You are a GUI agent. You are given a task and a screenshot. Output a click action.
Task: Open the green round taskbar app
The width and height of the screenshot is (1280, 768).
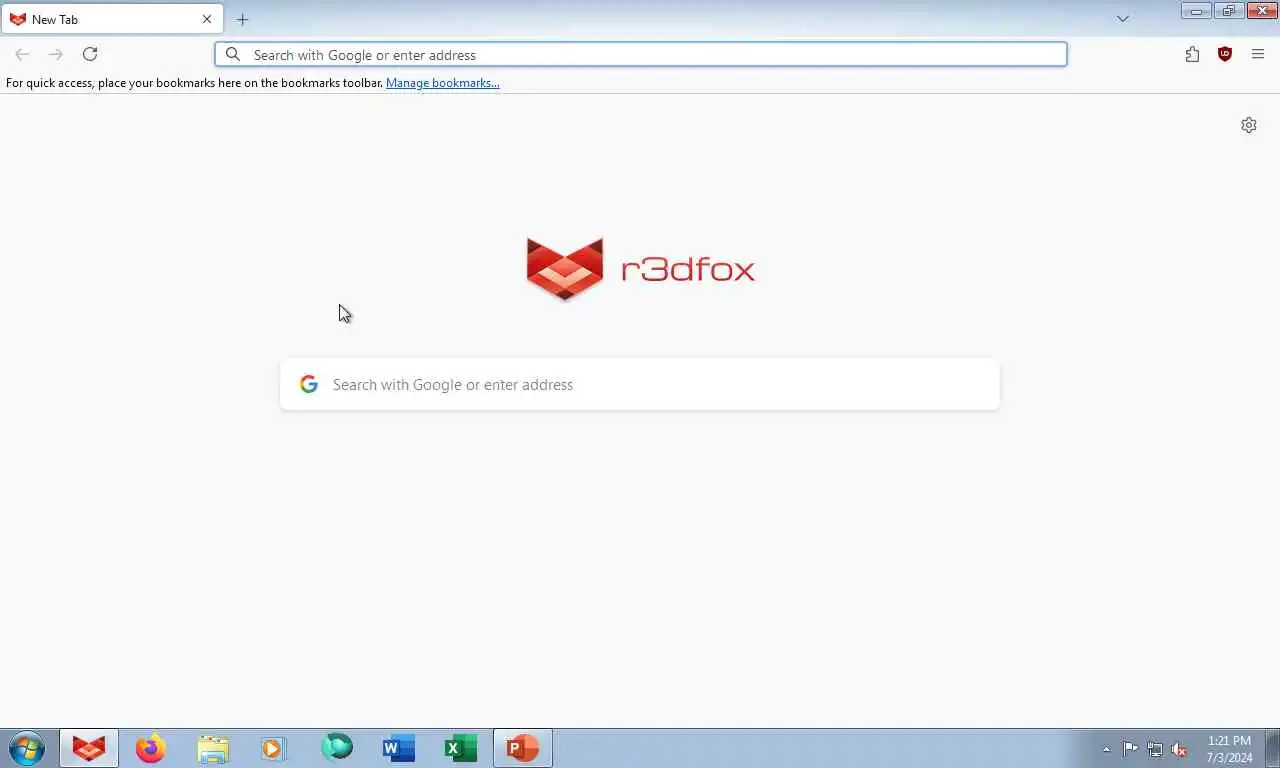pos(337,747)
